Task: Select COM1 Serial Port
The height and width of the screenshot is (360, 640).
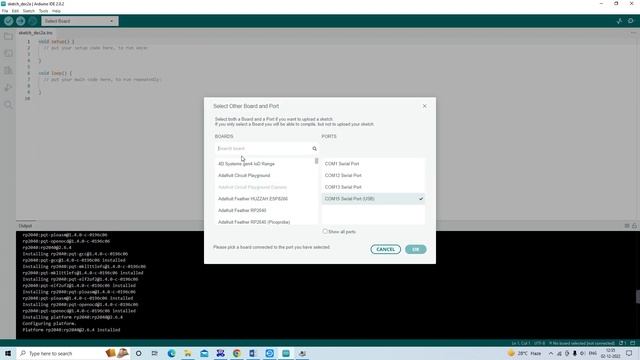Action: [373, 164]
